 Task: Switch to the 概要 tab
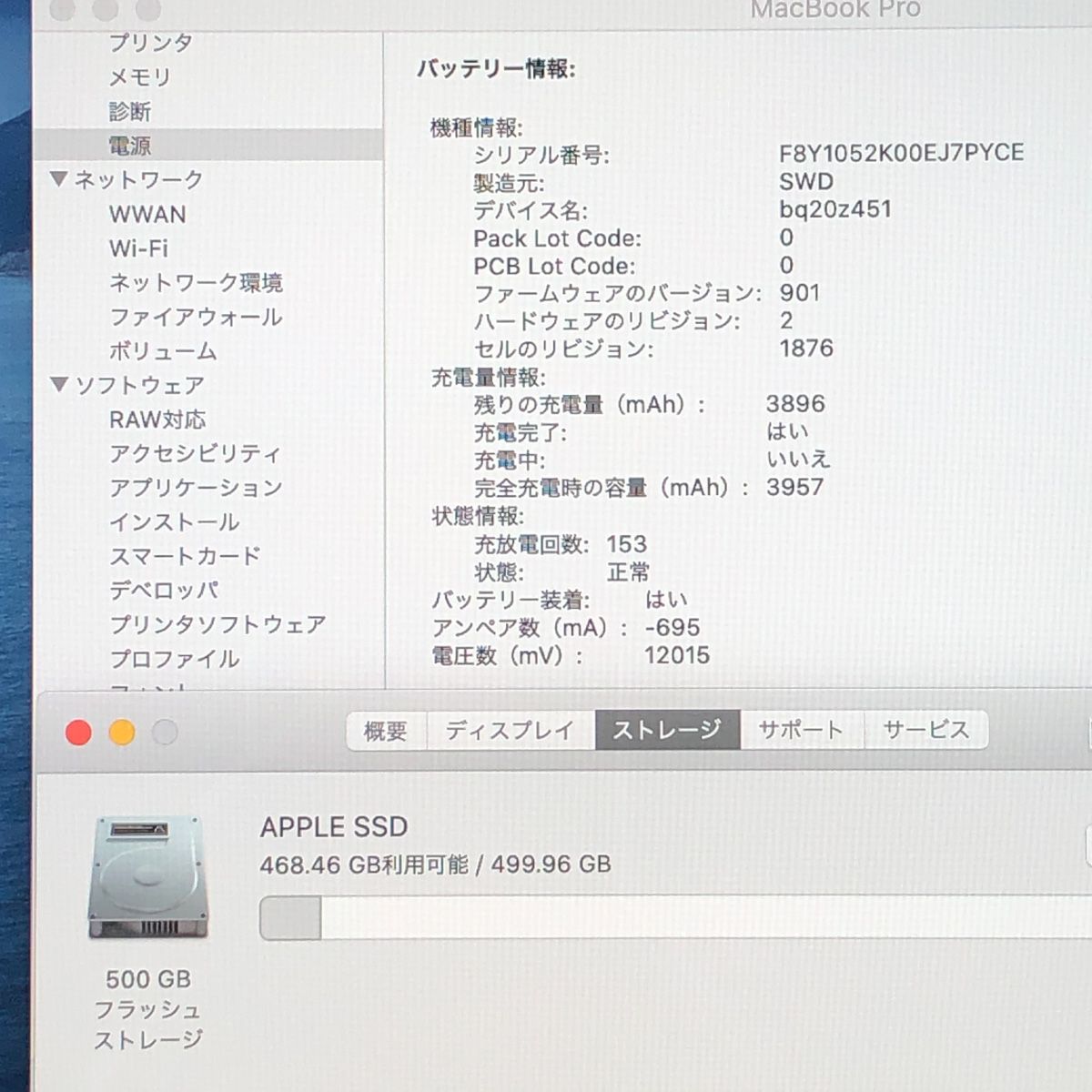tap(385, 729)
